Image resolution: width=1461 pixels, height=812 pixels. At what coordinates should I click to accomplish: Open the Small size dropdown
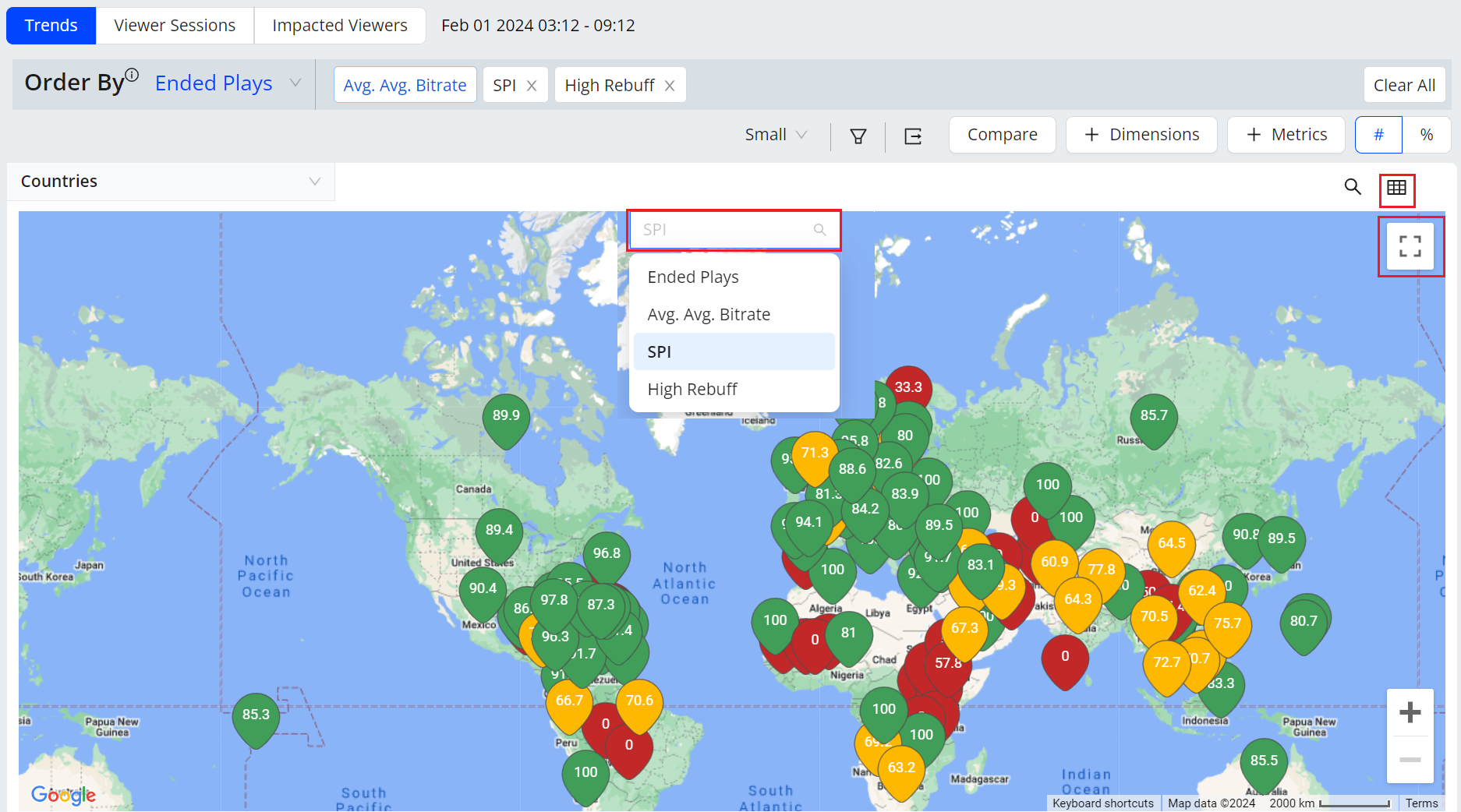click(775, 135)
